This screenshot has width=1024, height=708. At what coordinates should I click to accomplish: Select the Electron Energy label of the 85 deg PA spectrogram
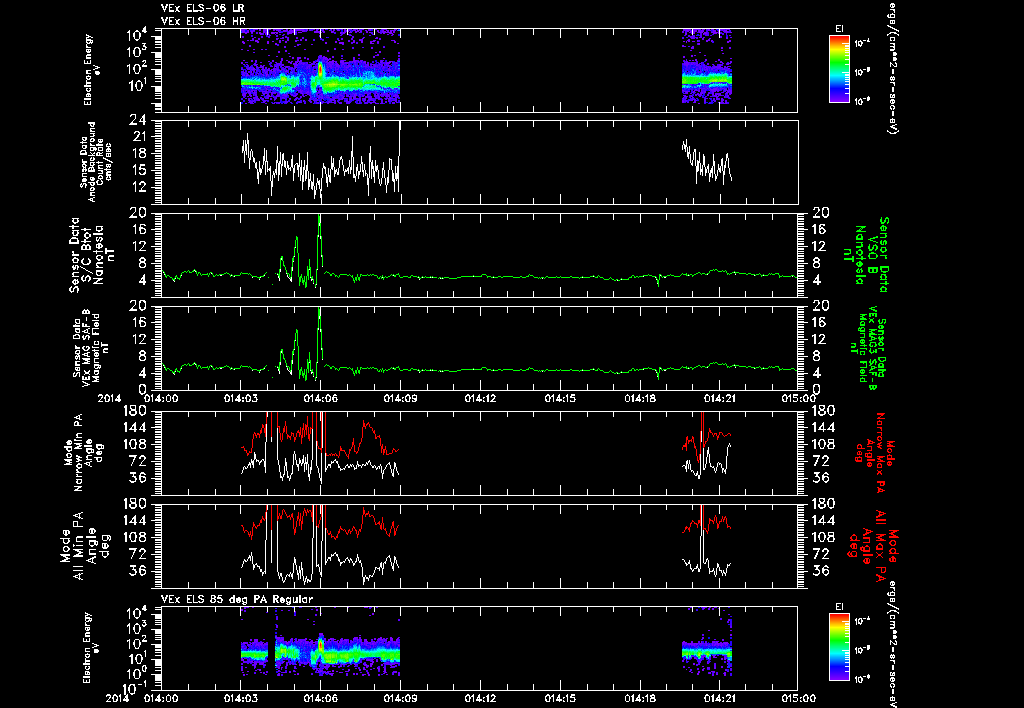[x=88, y=648]
